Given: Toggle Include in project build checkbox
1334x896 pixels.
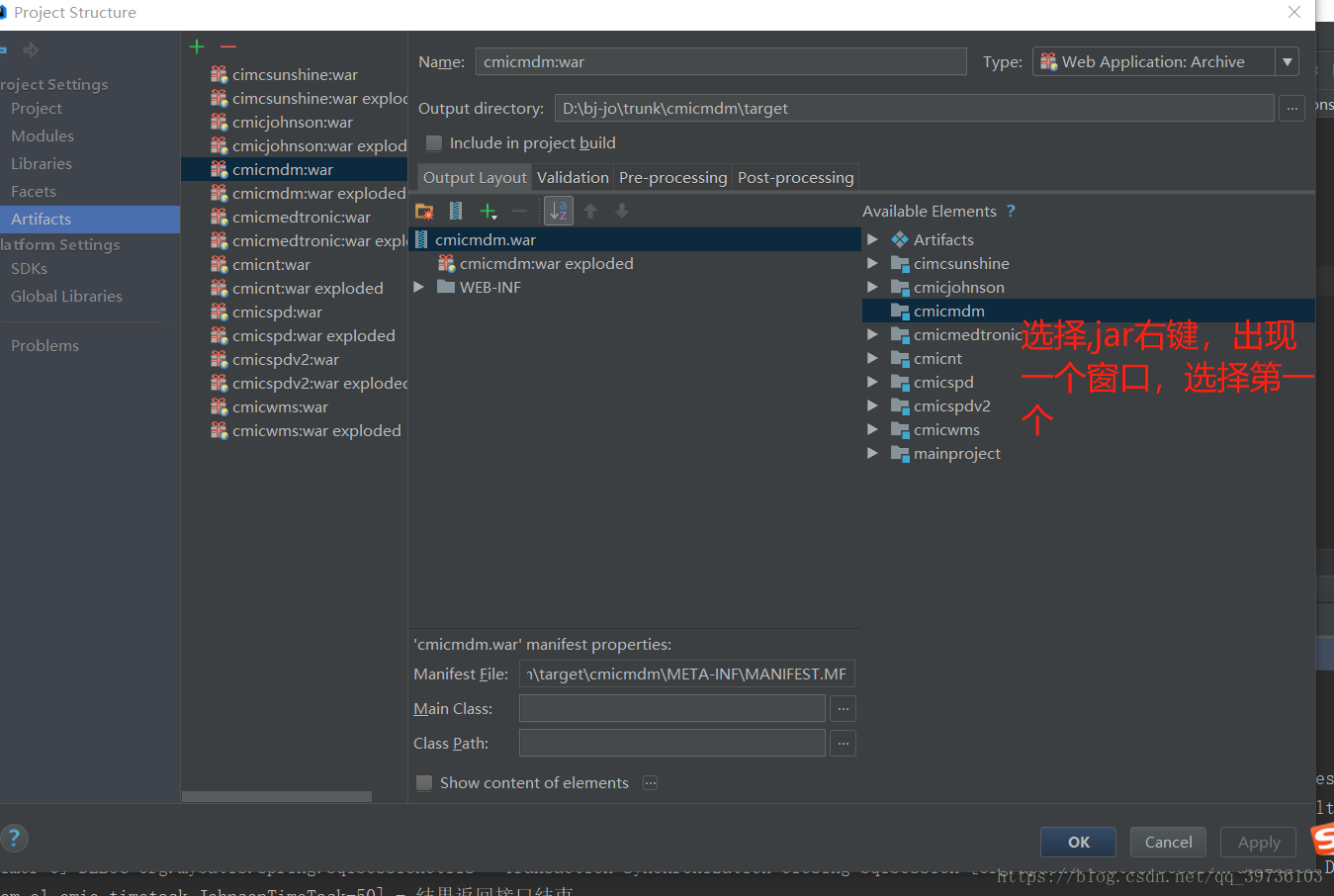Looking at the screenshot, I should tap(433, 143).
